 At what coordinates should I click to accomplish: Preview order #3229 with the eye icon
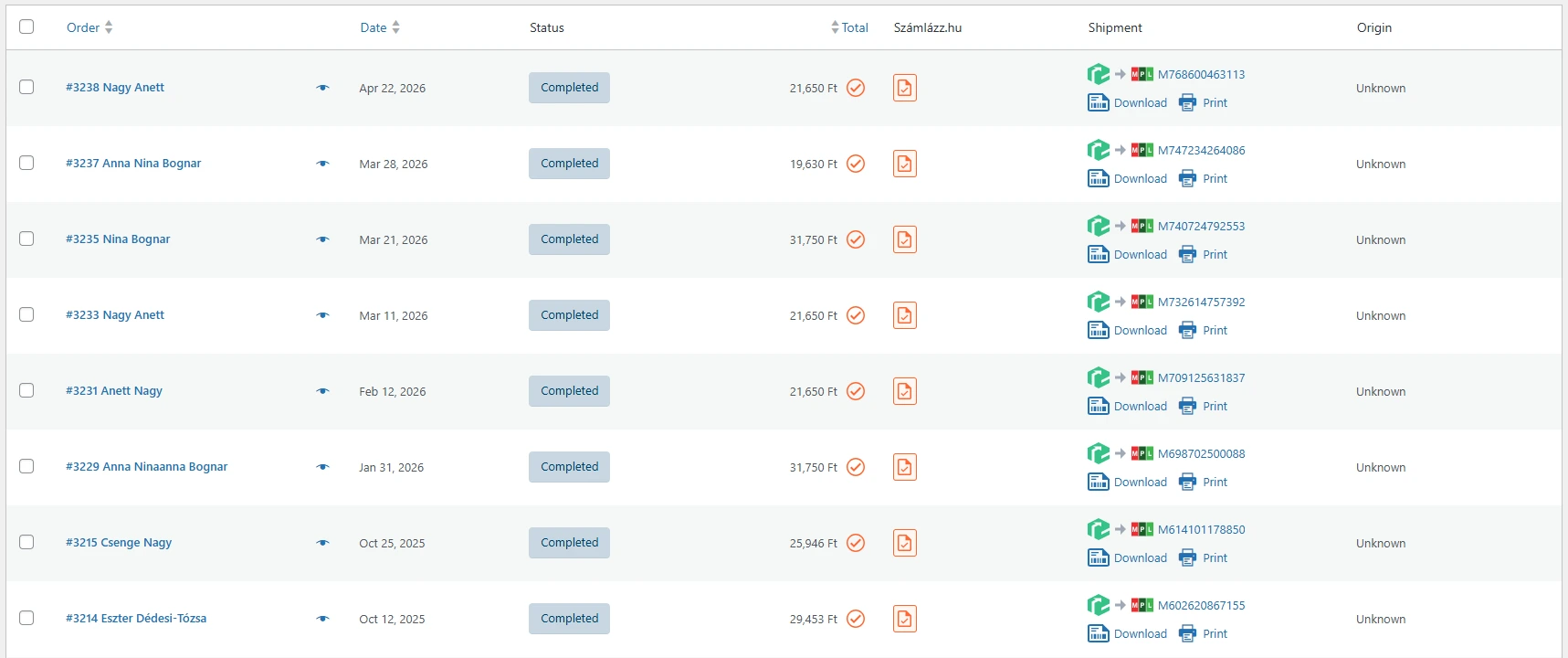(322, 467)
